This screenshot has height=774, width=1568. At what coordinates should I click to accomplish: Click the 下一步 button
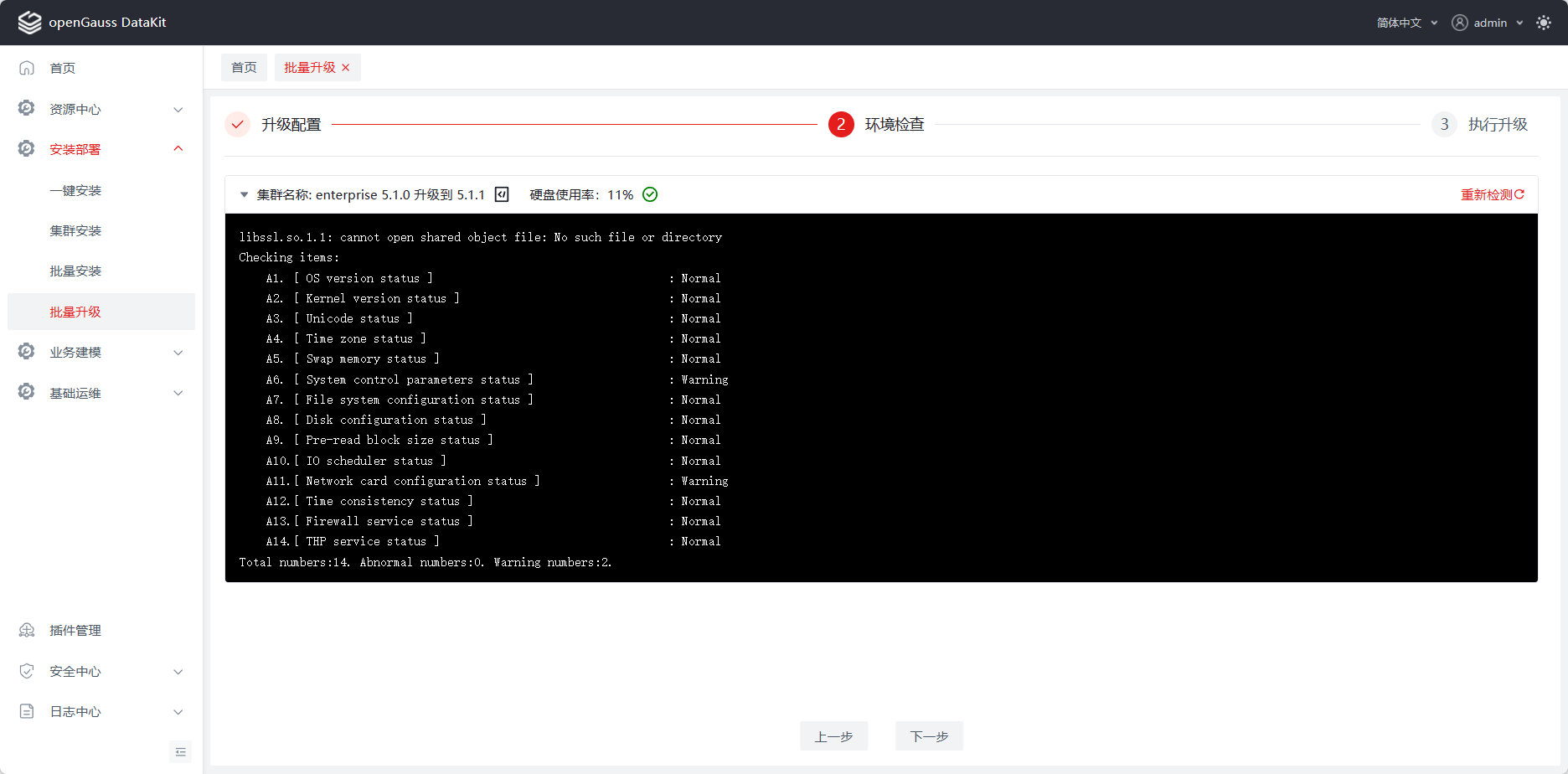[929, 736]
